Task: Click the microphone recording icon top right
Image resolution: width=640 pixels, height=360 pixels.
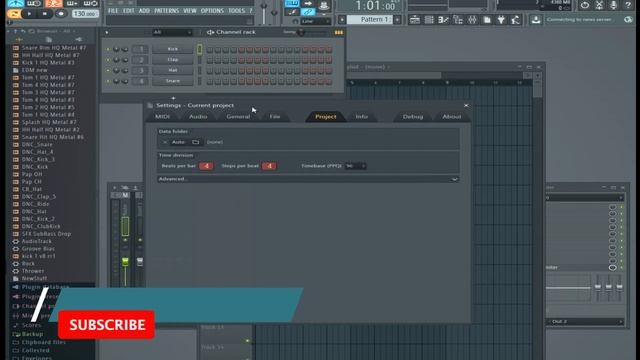Action: coord(613,5)
